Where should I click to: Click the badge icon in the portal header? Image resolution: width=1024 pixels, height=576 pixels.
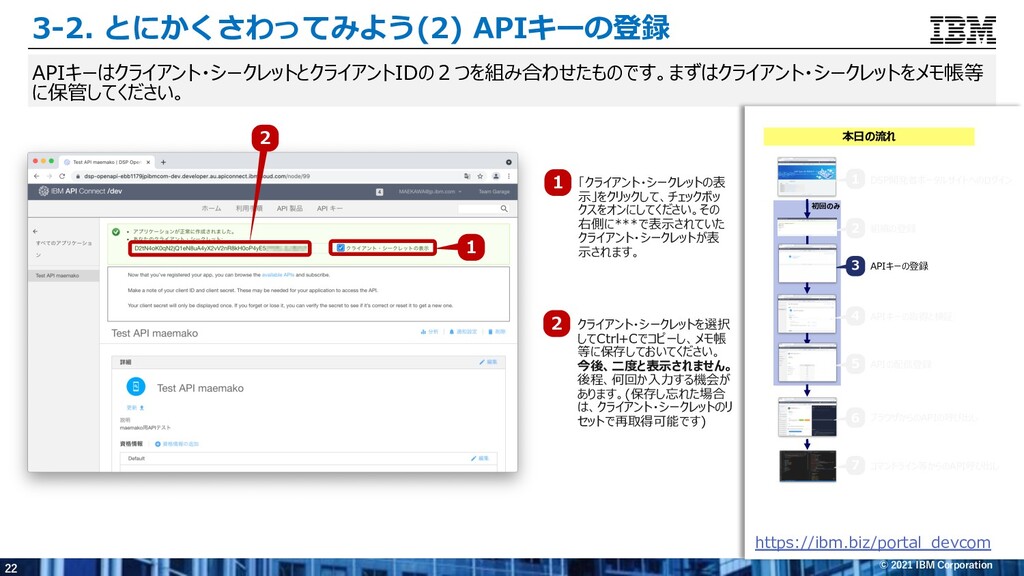[379, 192]
